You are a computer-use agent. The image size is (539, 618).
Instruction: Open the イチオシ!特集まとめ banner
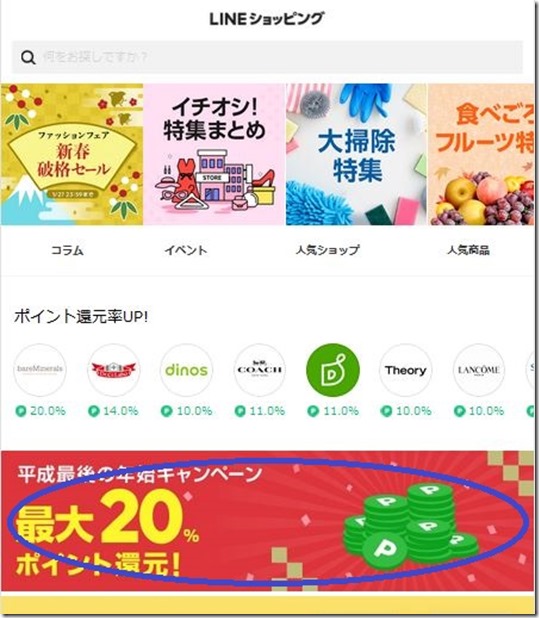[214, 154]
